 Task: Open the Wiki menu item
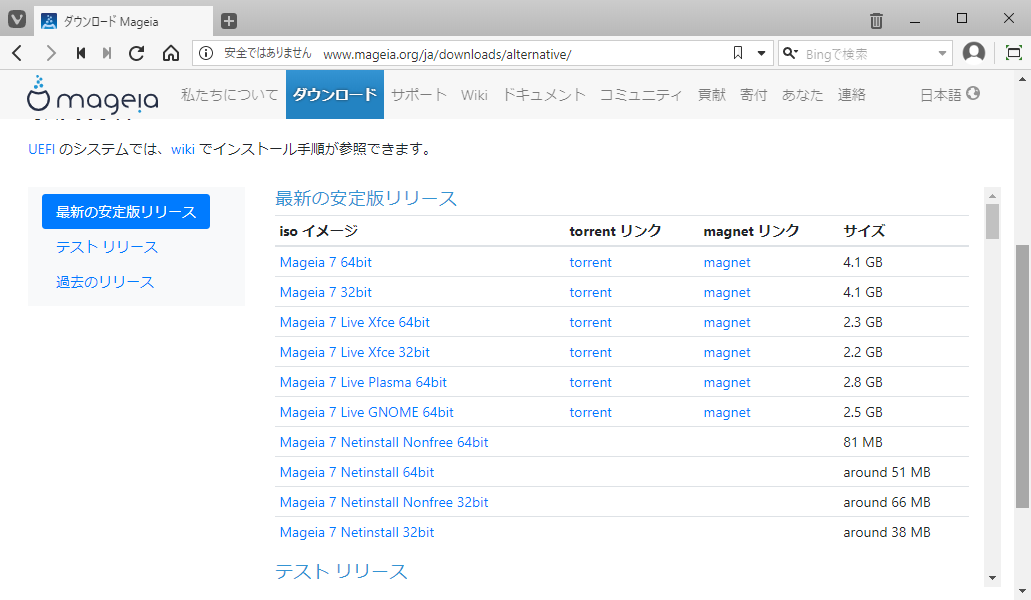474,95
